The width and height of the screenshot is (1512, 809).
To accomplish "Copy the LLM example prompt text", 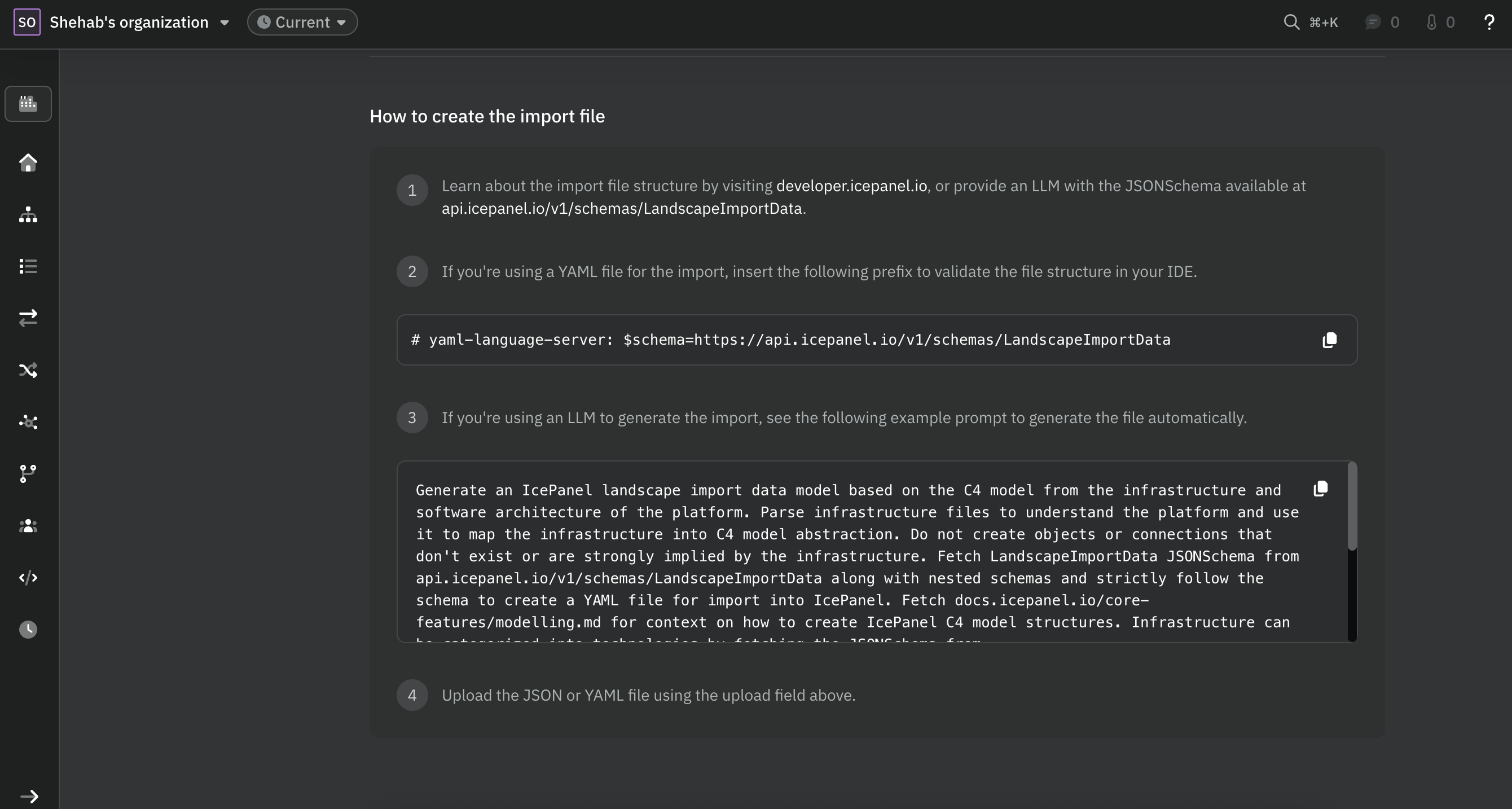I will tap(1321, 489).
